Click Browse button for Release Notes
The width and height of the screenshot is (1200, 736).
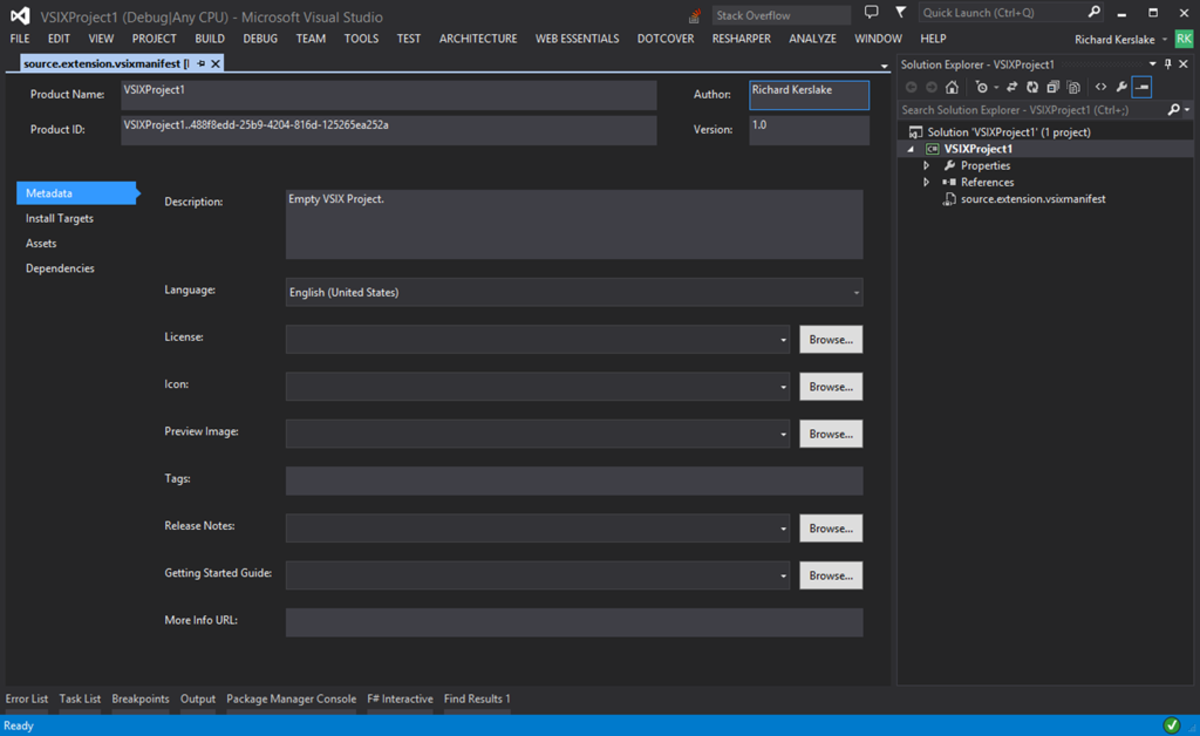[x=831, y=528]
